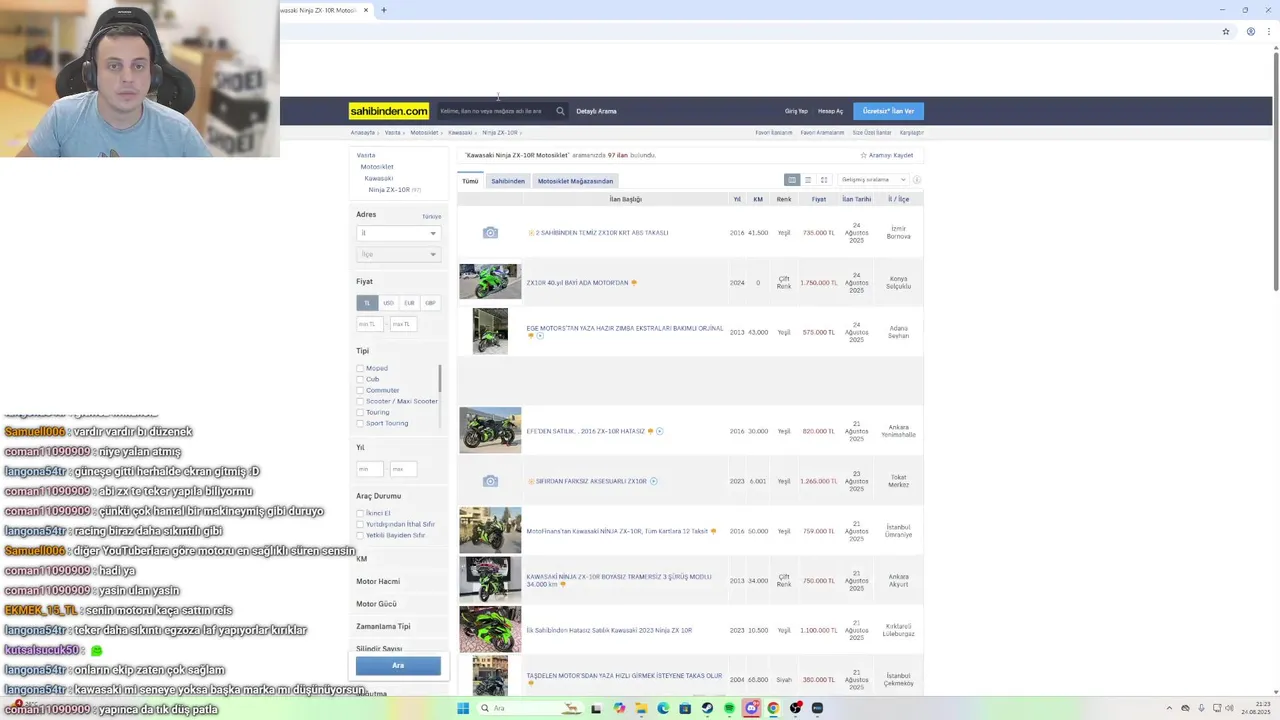This screenshot has width=1280, height=720.
Task: Check the Commuter type checkbox
Action: (360, 390)
